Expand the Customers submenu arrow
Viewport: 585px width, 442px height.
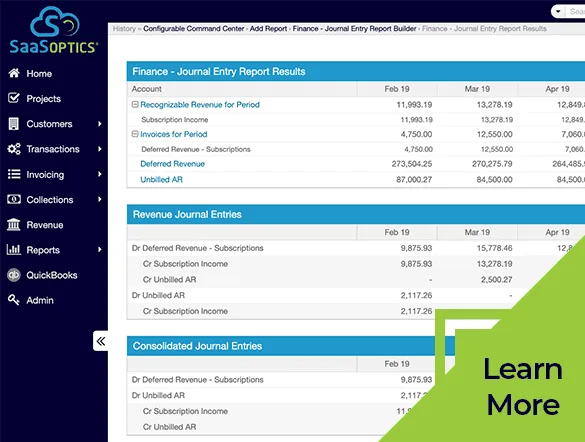click(100, 123)
